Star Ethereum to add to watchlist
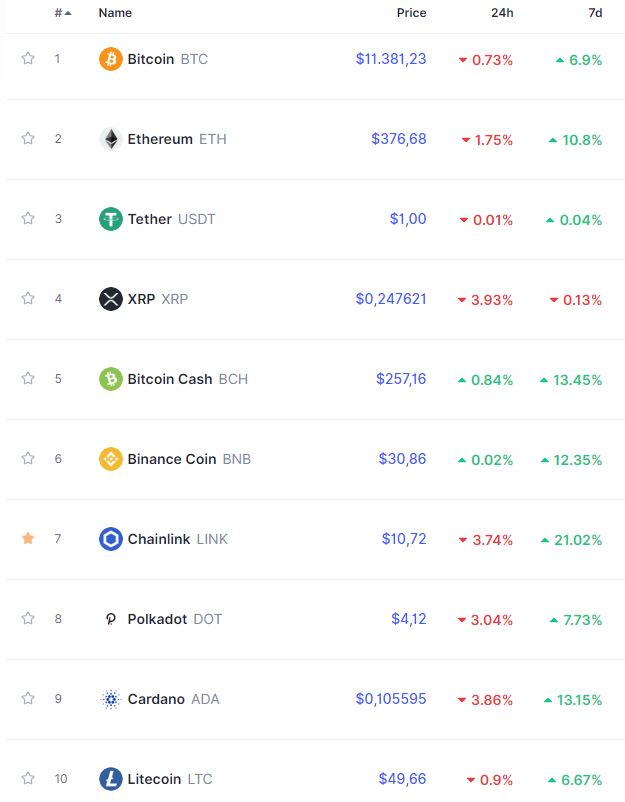Screen dimensions: 625x802 click(28, 138)
